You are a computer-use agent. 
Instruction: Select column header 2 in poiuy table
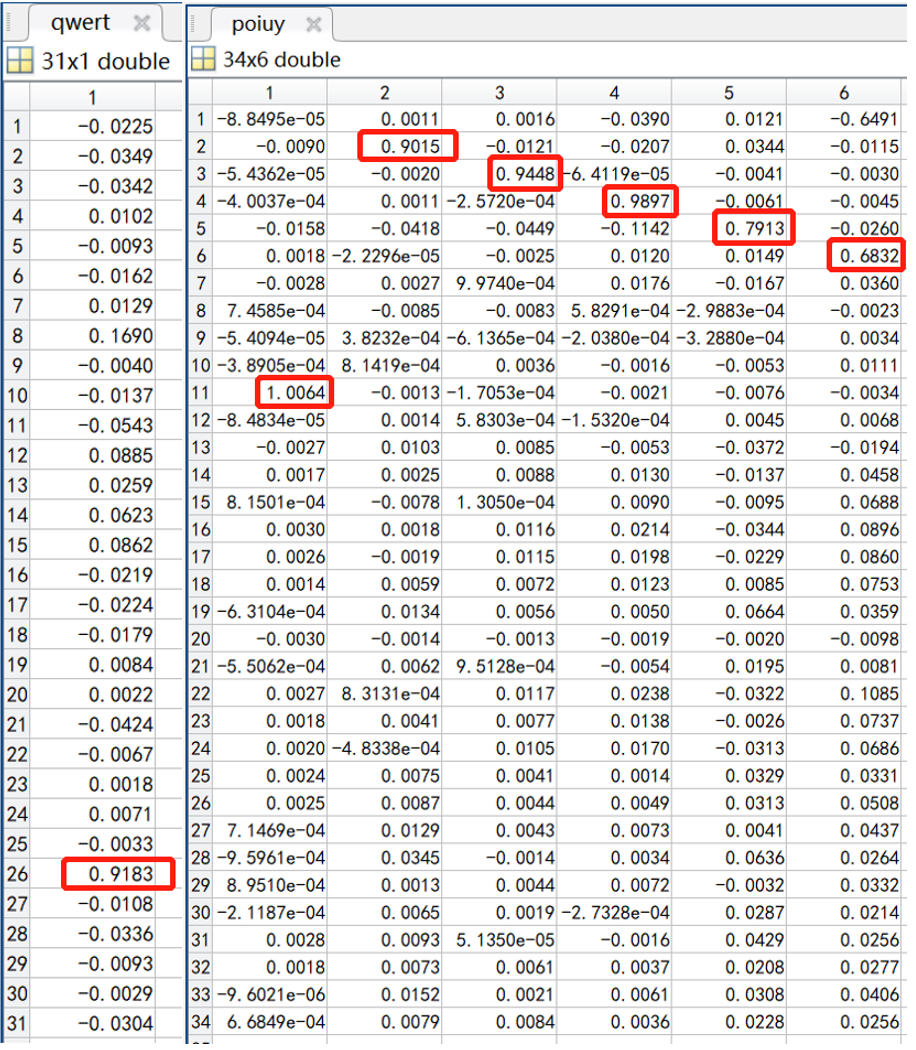[x=384, y=92]
